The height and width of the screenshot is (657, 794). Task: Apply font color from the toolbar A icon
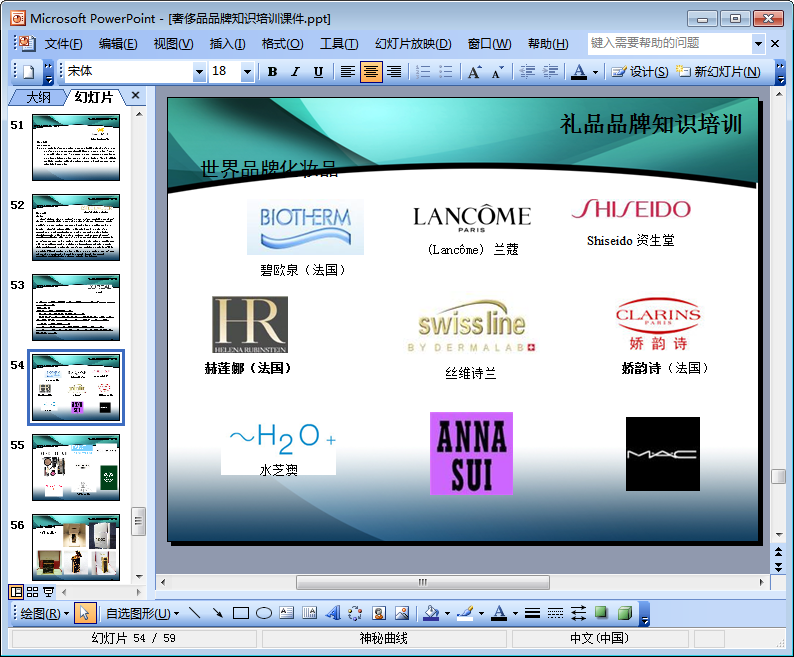tap(579, 72)
